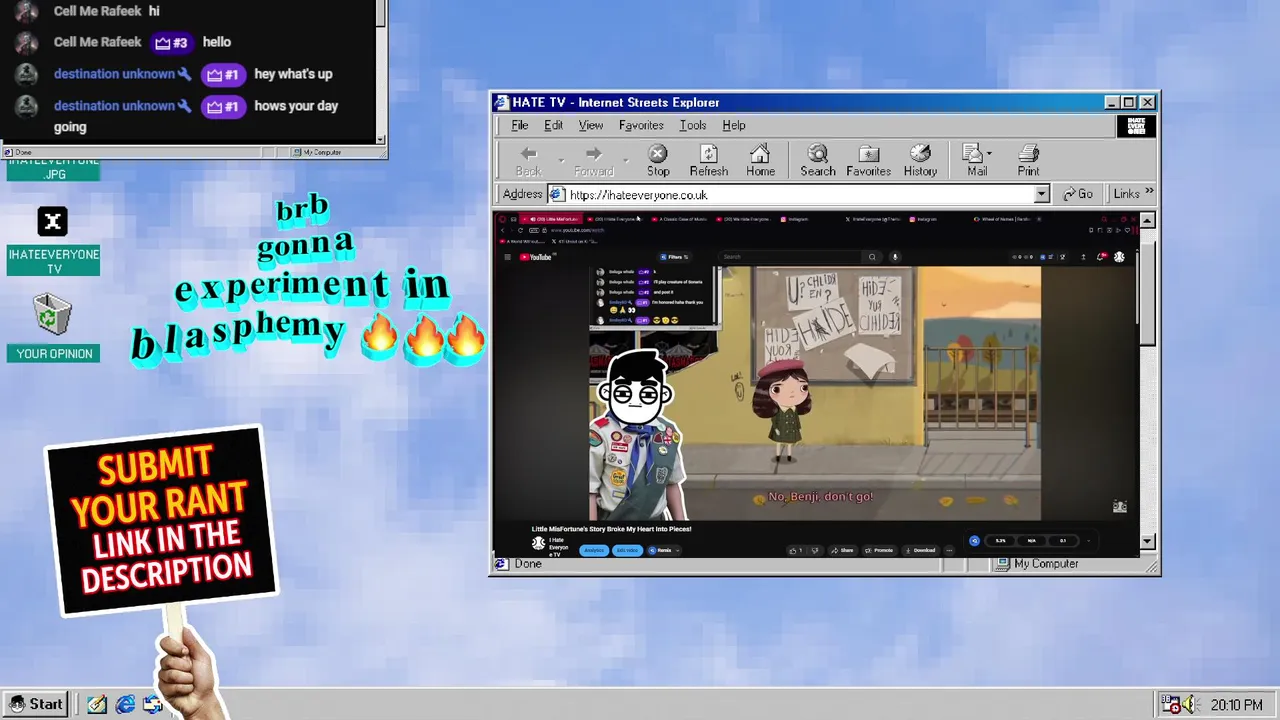Open YouTube notifications bell
The width and height of the screenshot is (1280, 720).
[x=1102, y=257]
